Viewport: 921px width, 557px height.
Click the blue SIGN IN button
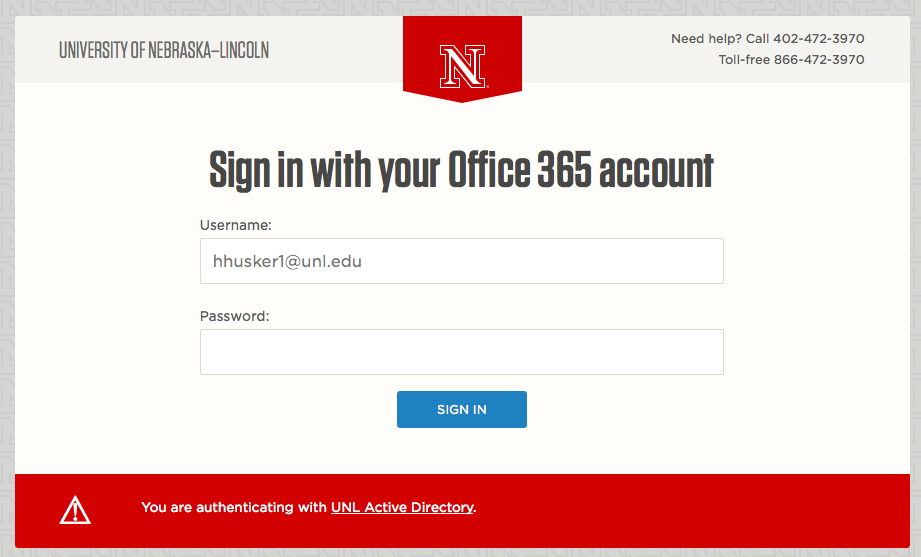pos(462,410)
